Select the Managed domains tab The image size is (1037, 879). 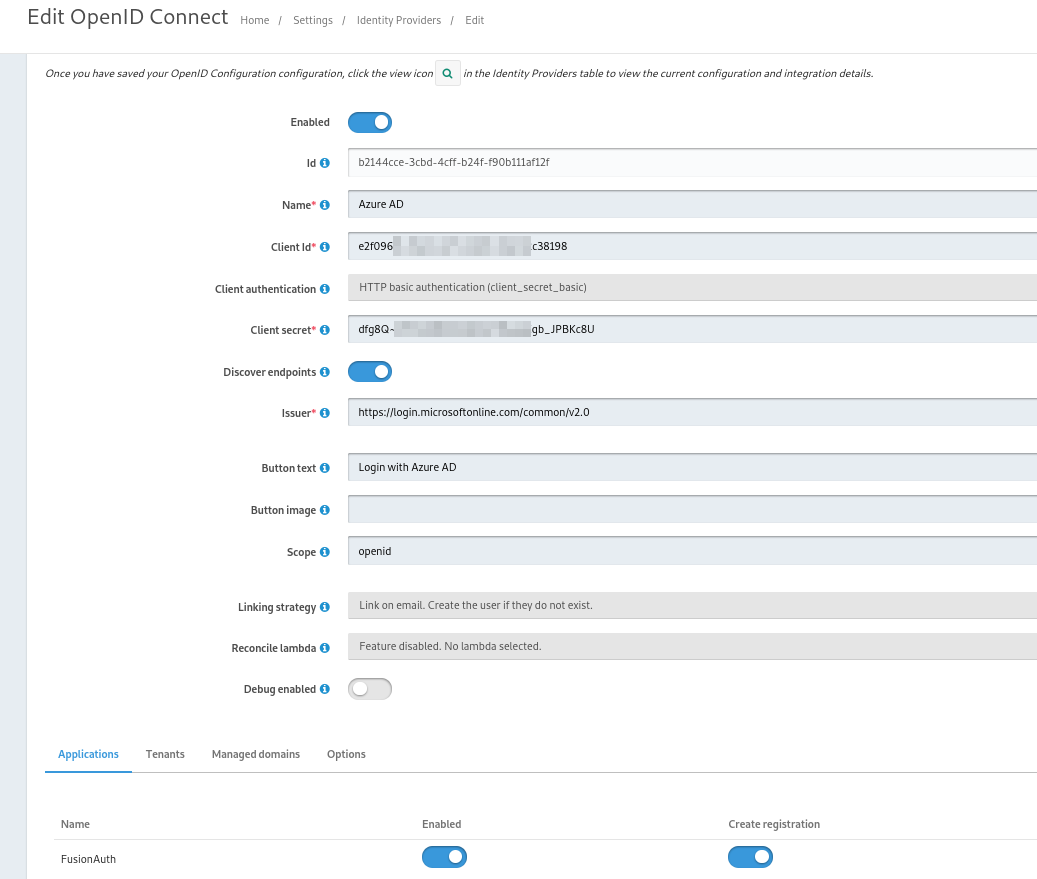tap(256, 754)
